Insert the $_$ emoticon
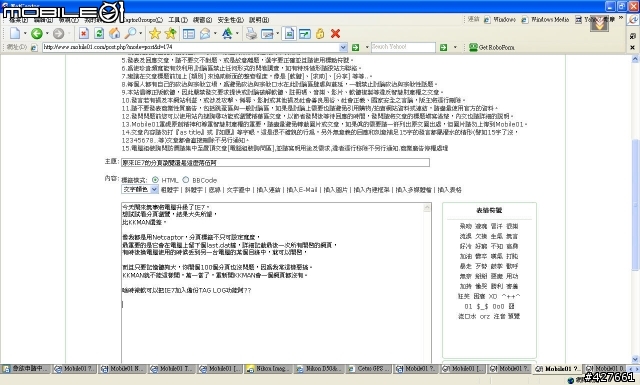 [482, 307]
